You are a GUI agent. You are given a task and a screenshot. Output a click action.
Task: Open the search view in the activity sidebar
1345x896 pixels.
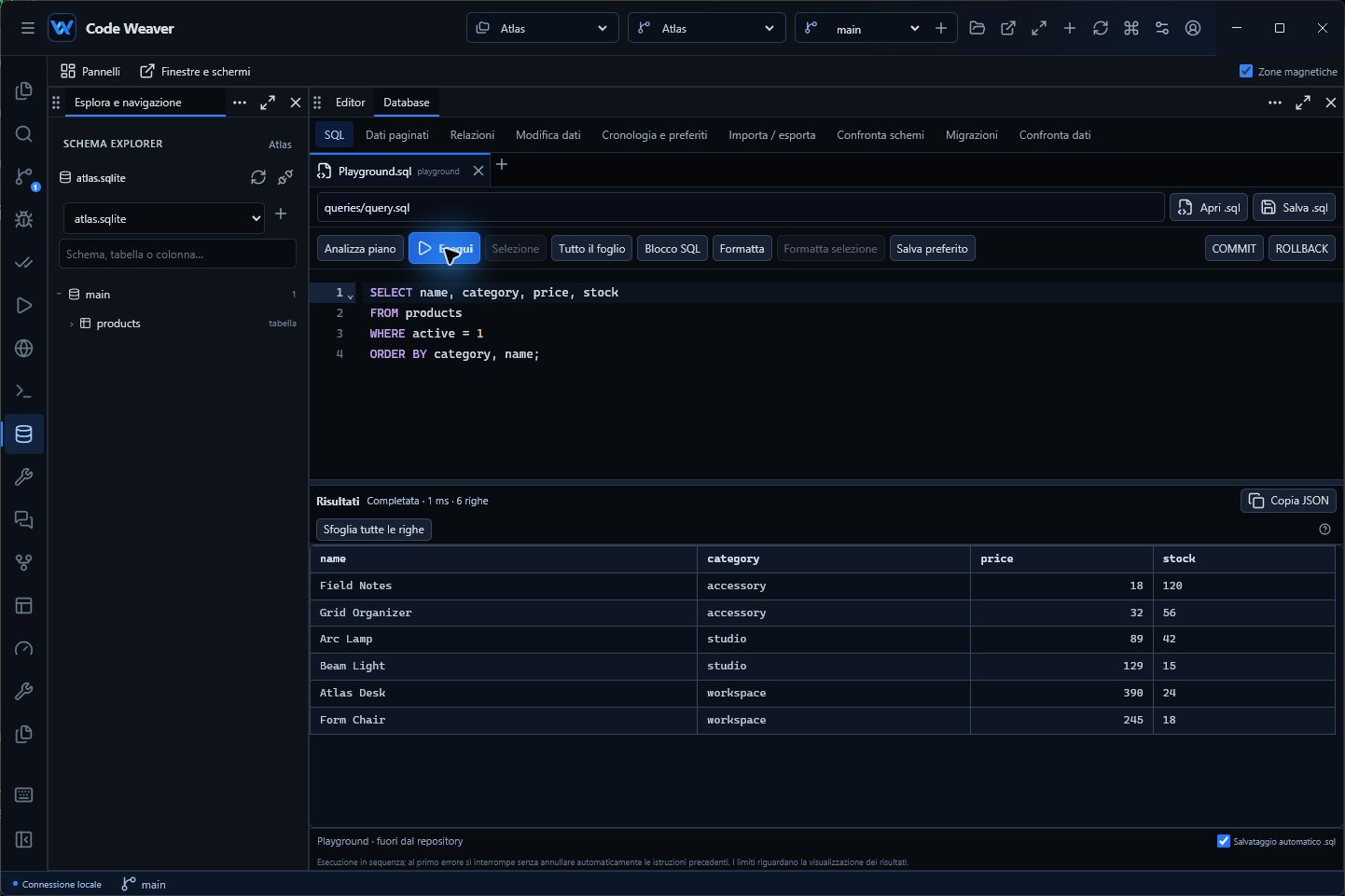24,134
